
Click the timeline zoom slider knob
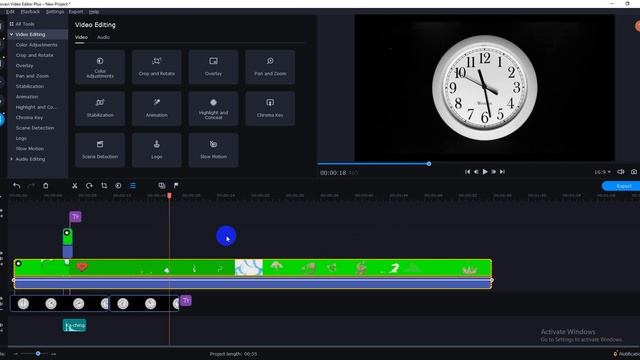[38, 353]
